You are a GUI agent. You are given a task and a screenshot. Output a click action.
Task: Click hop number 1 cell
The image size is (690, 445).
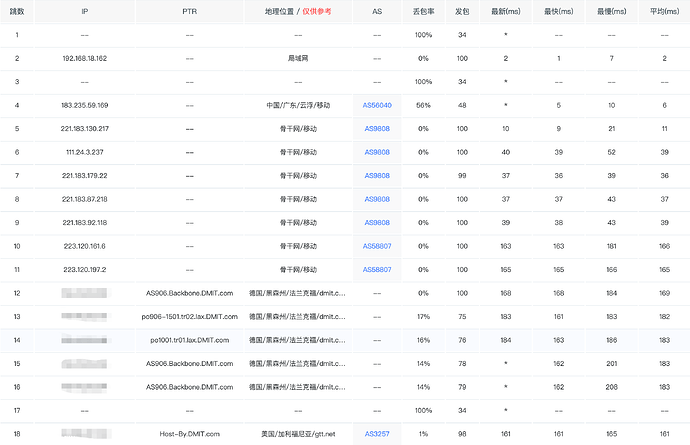tap(17, 35)
